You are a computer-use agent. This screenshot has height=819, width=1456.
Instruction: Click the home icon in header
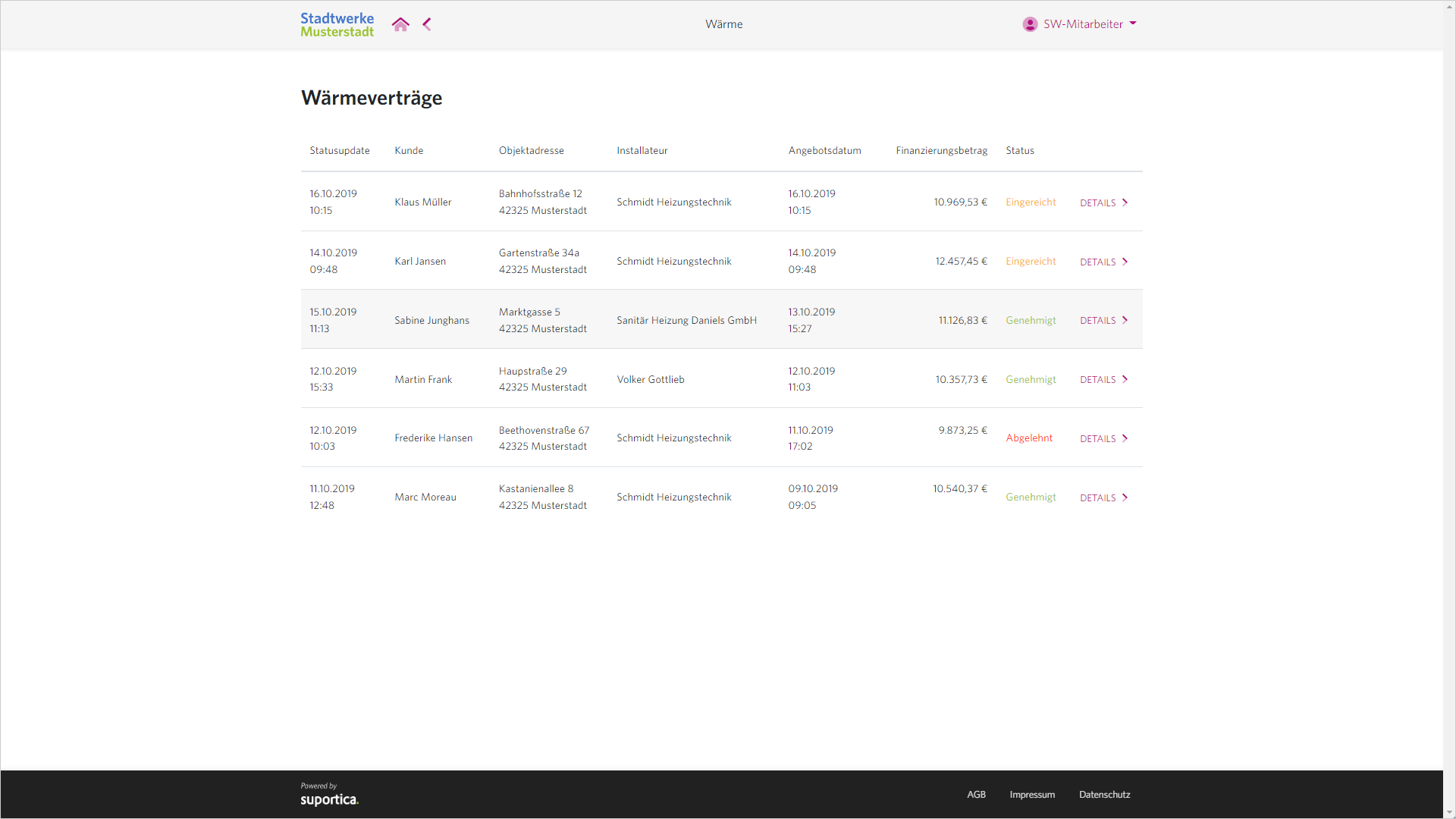click(400, 24)
